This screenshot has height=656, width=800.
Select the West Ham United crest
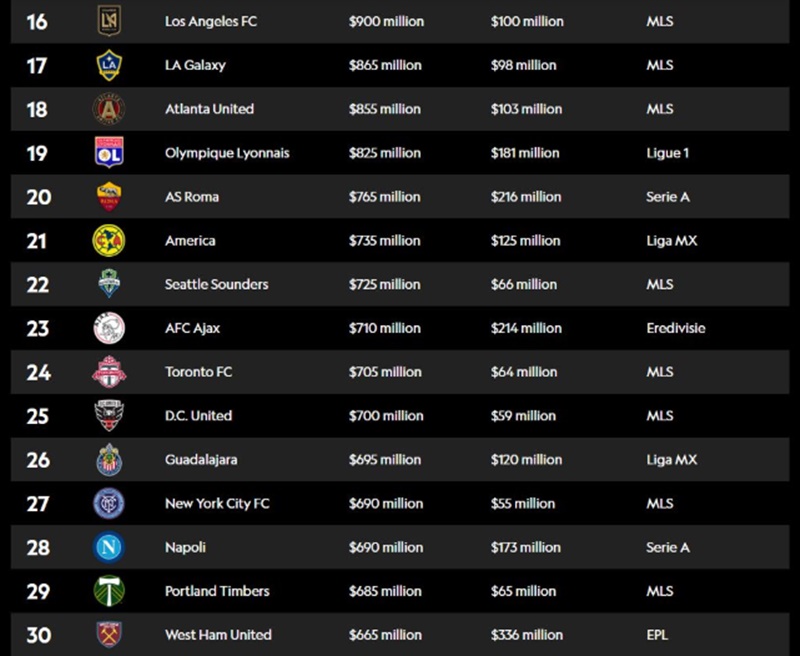coord(109,634)
